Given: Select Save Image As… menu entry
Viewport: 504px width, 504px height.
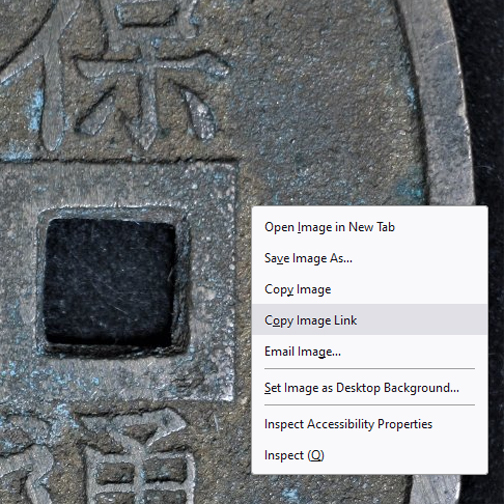Looking at the screenshot, I should click(x=370, y=258).
